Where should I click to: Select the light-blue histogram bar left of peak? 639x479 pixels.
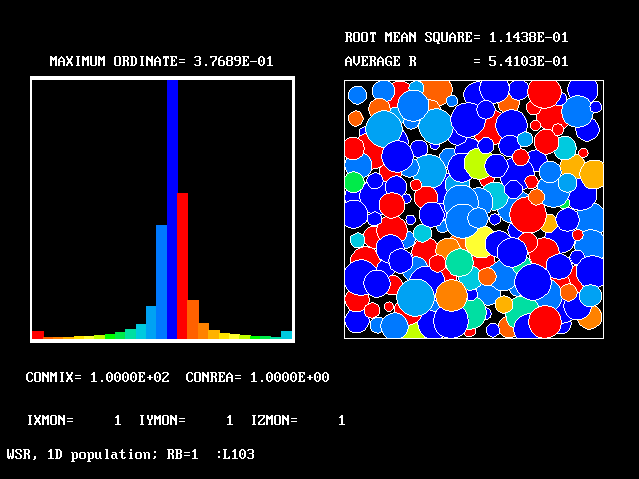click(x=161, y=282)
